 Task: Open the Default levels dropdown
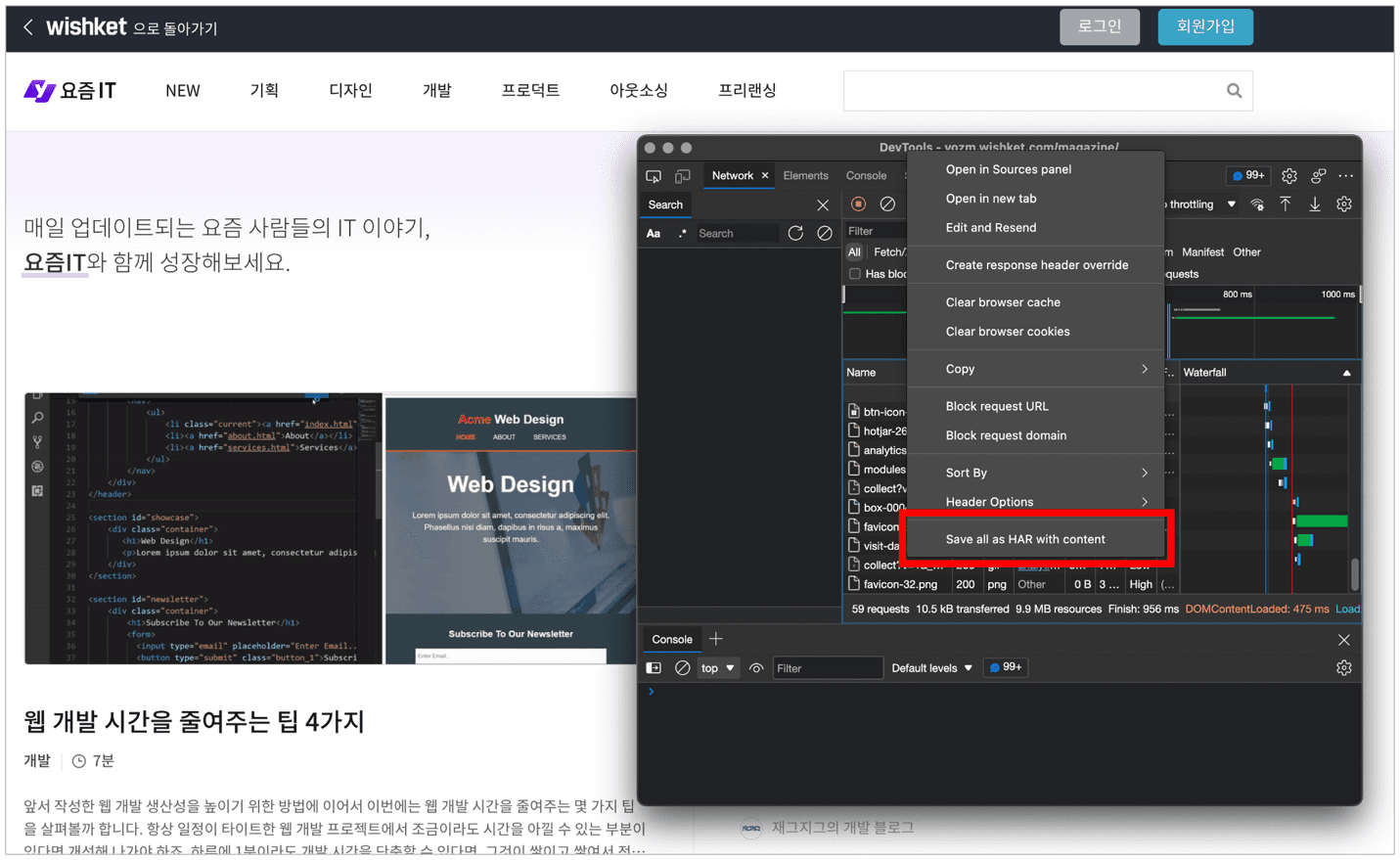[x=931, y=668]
